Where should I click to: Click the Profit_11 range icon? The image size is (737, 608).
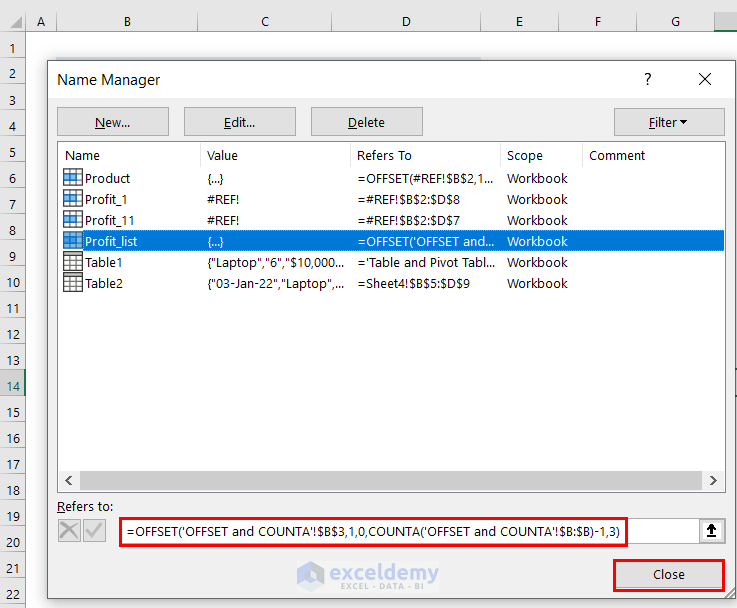tap(72, 219)
